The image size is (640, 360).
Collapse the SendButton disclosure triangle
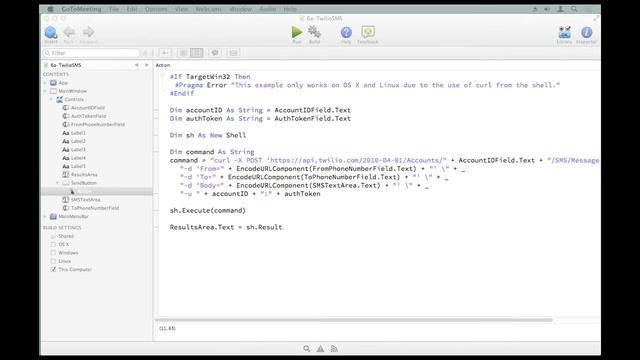(58, 183)
